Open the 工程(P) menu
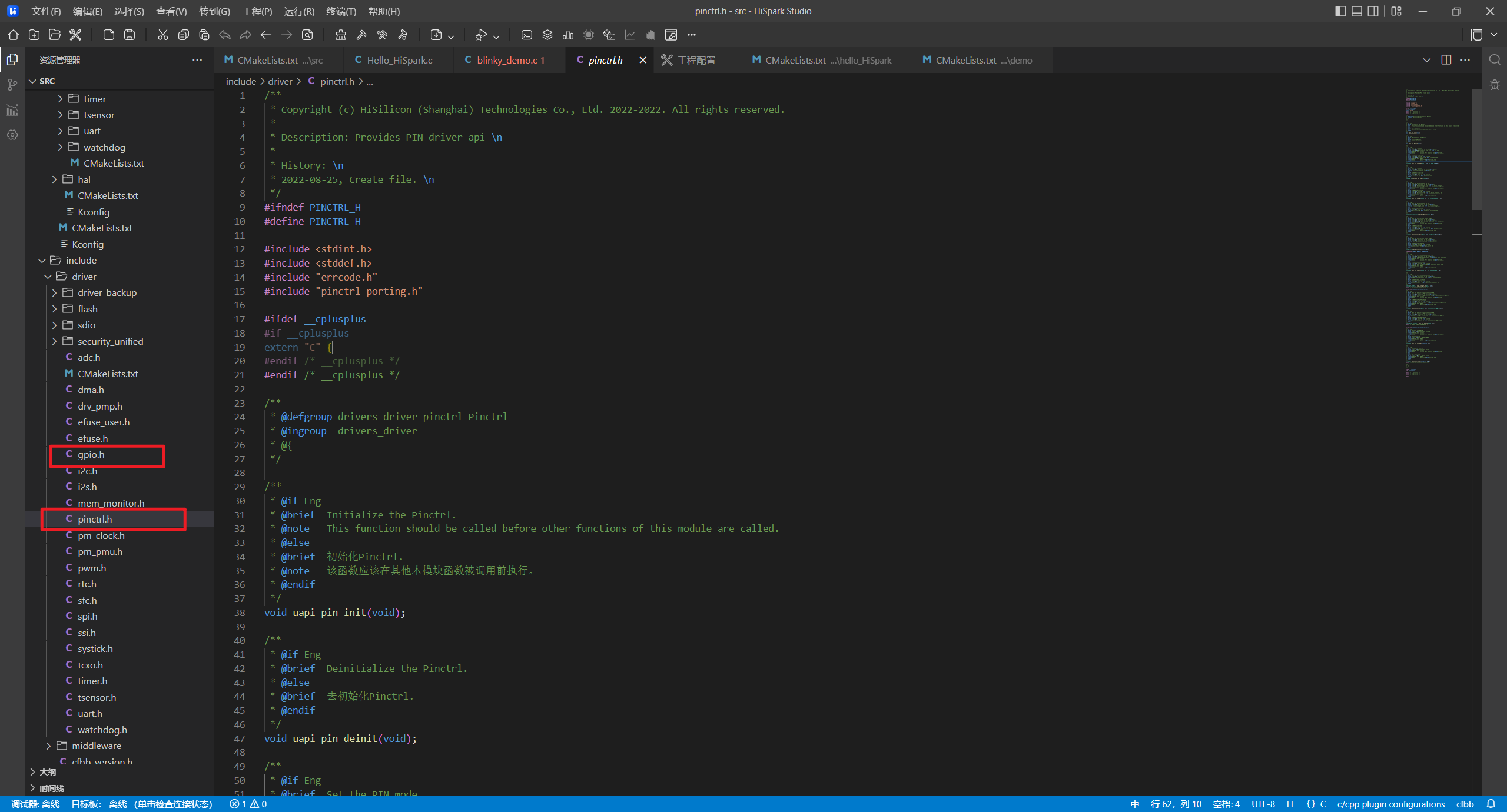The width and height of the screenshot is (1507, 812). pos(257,11)
